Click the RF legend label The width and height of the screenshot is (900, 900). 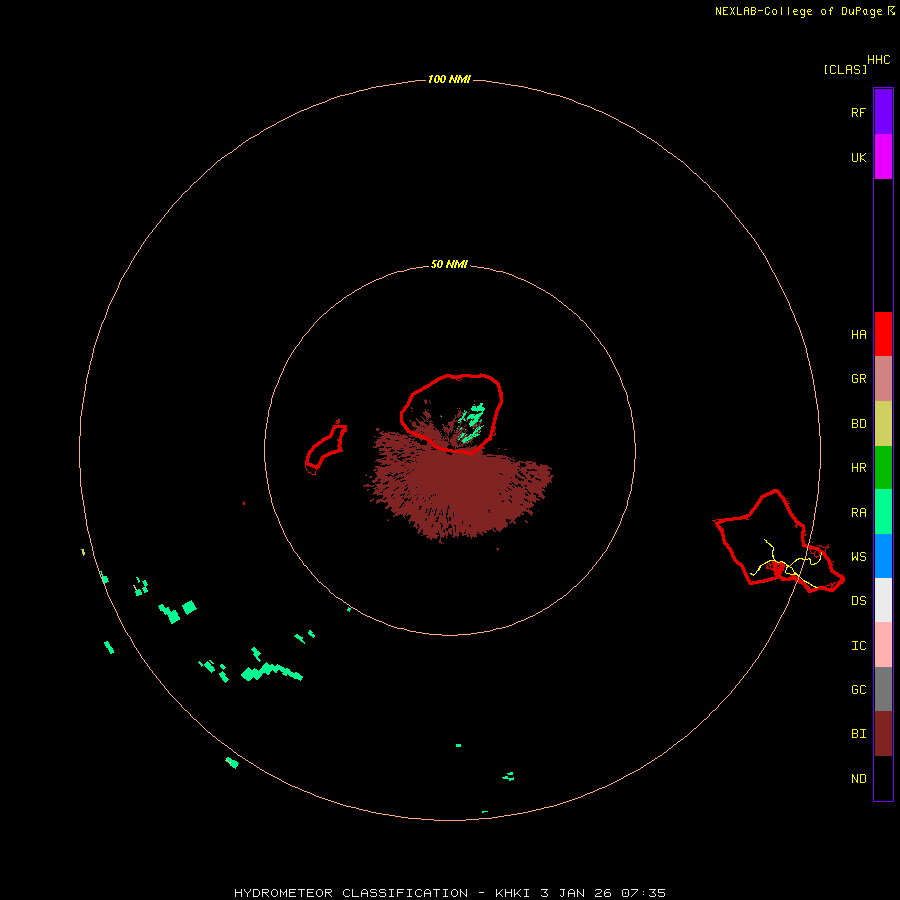click(x=858, y=112)
